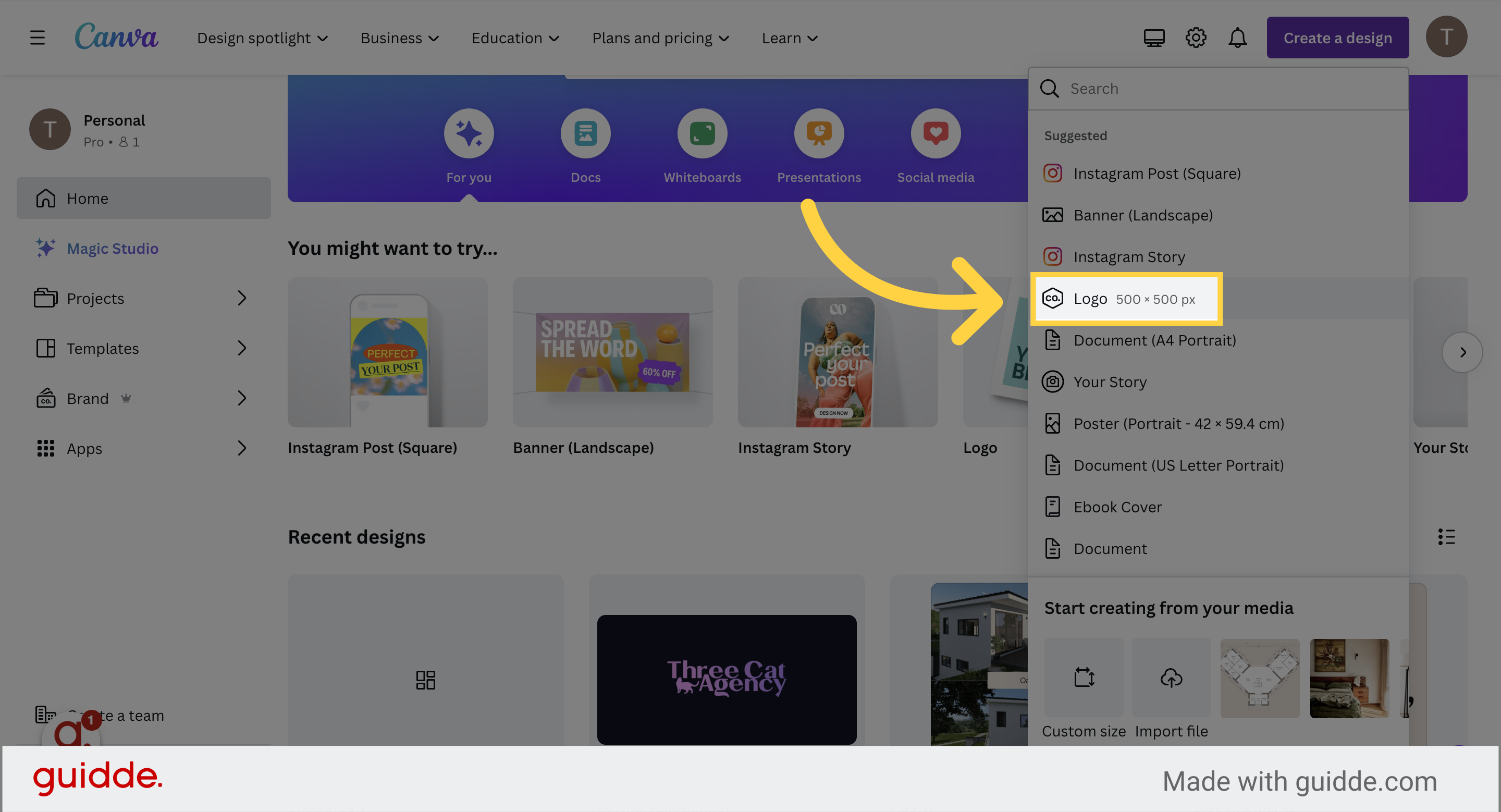
Task: Open Magic Studio from the sidebar
Action: [113, 248]
